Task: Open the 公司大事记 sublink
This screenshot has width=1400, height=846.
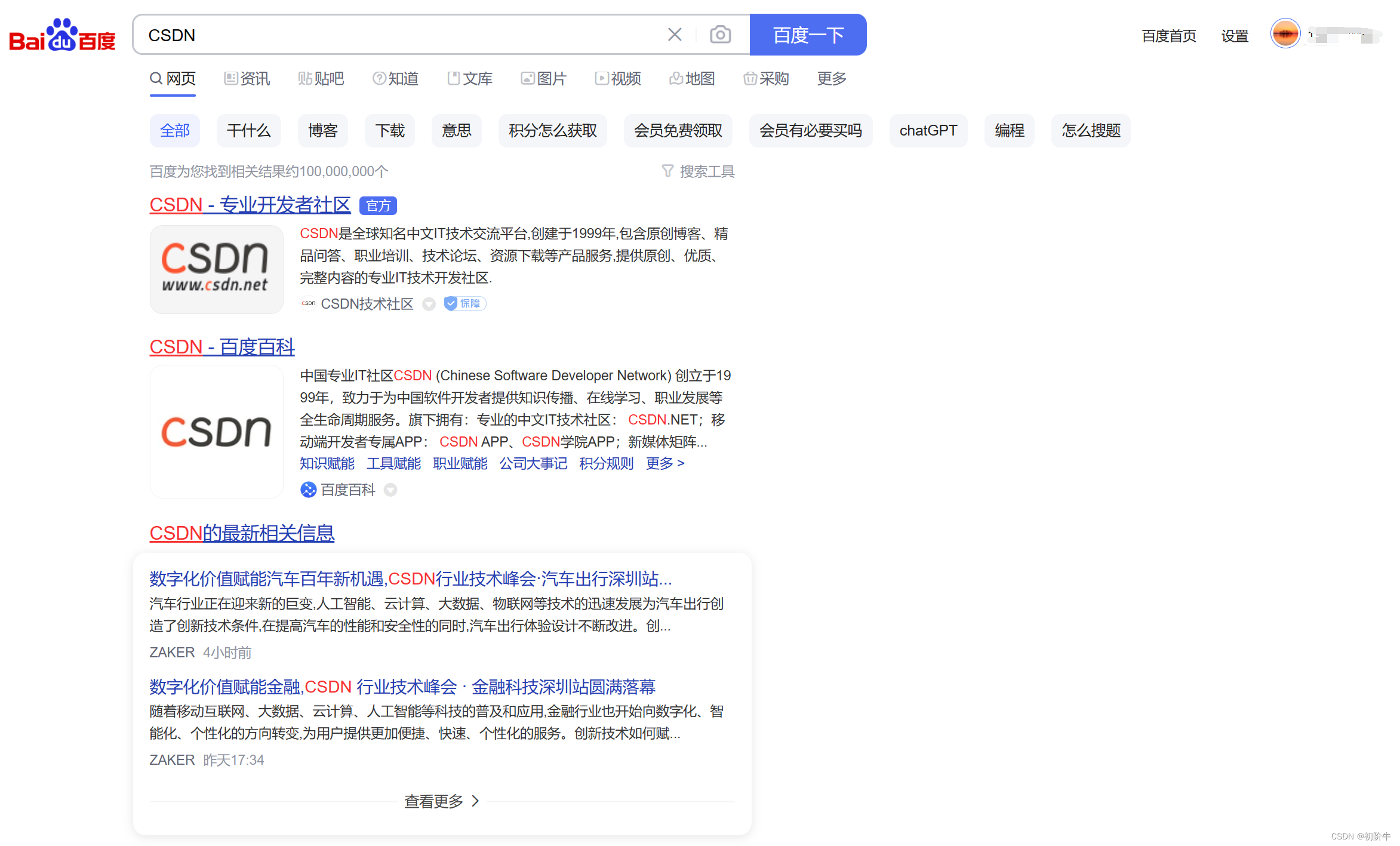Action: click(x=533, y=464)
